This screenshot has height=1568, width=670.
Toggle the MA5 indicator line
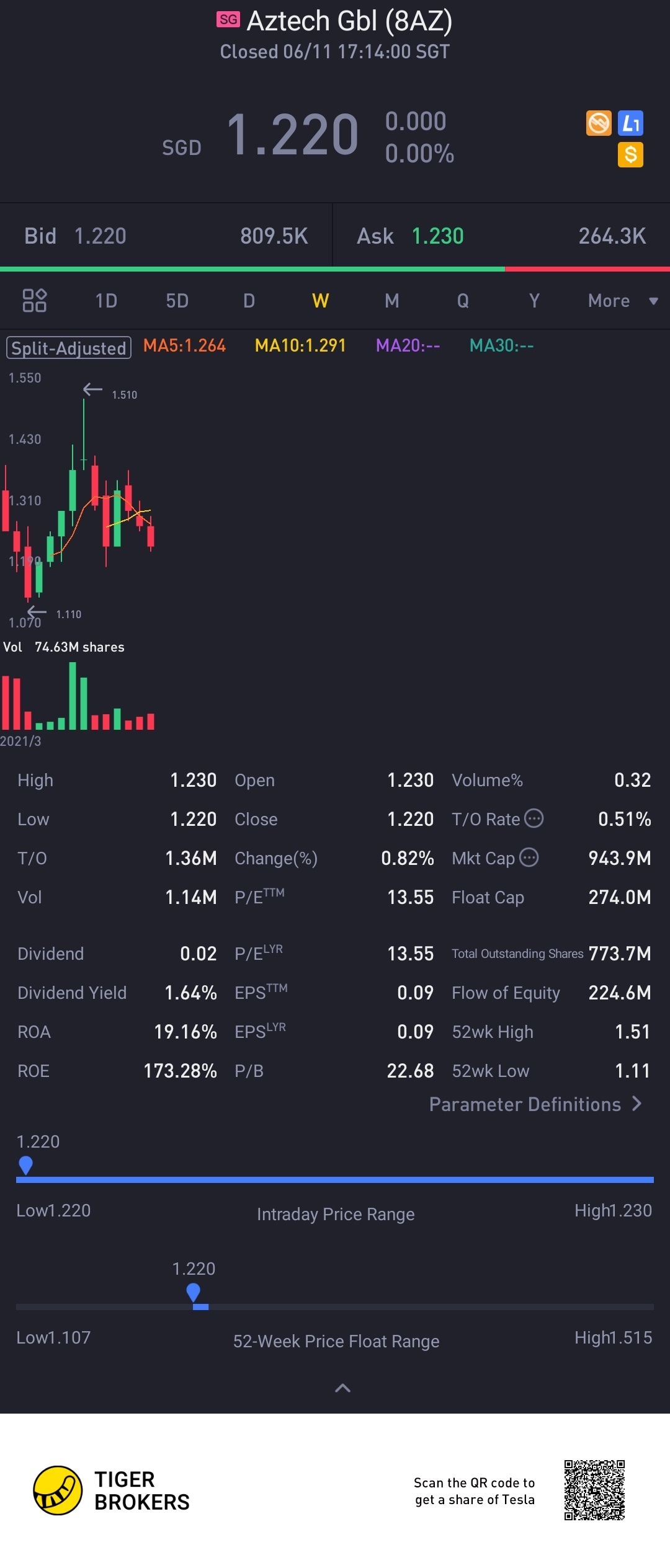[184, 346]
